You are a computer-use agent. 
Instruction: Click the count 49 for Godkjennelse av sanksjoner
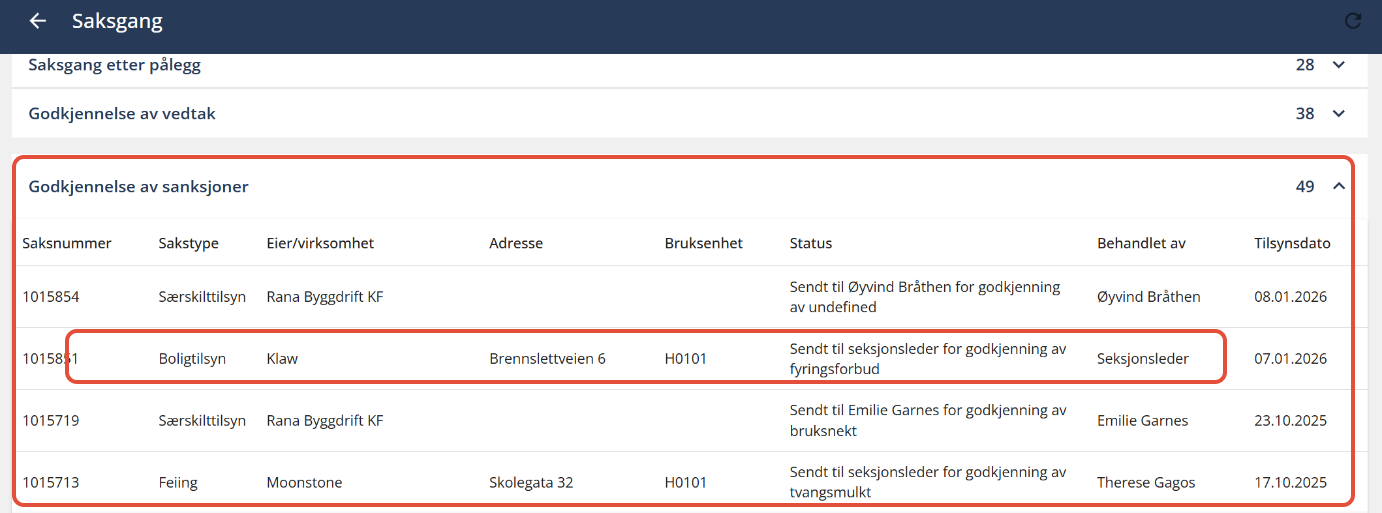tap(1305, 186)
